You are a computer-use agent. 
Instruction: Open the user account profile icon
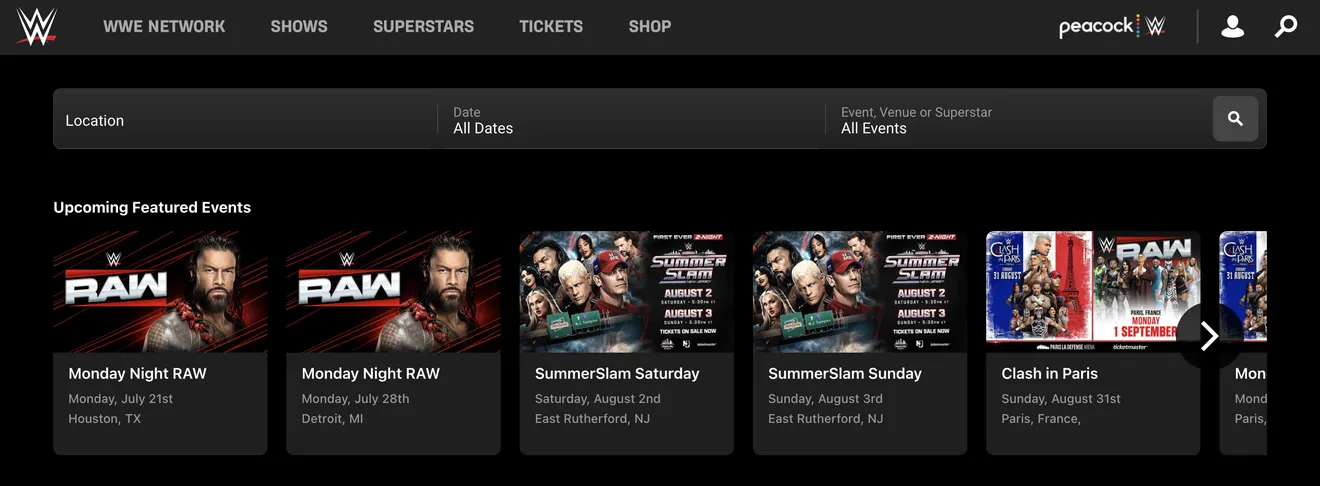pos(1232,27)
